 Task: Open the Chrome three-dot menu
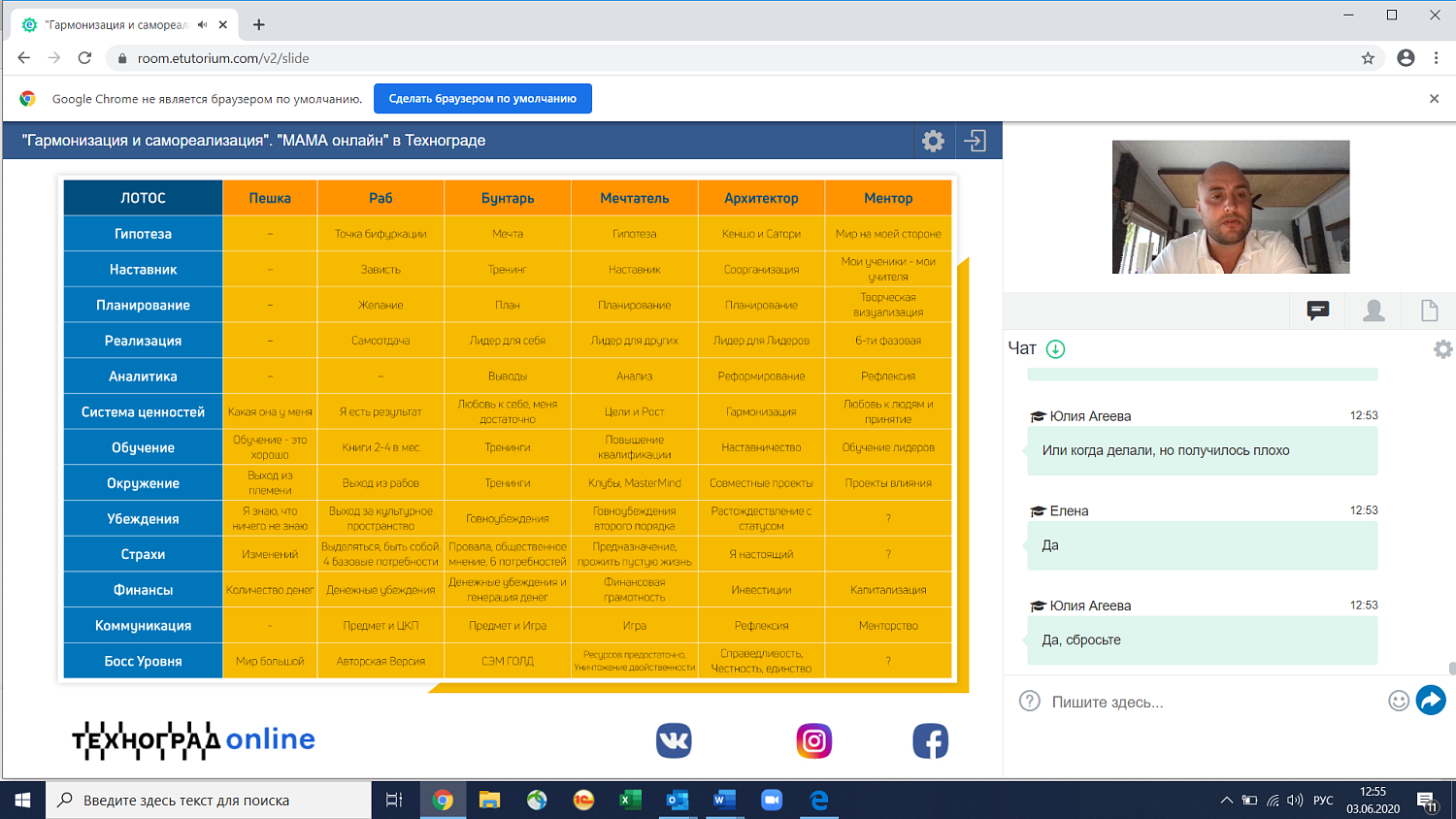1437,58
